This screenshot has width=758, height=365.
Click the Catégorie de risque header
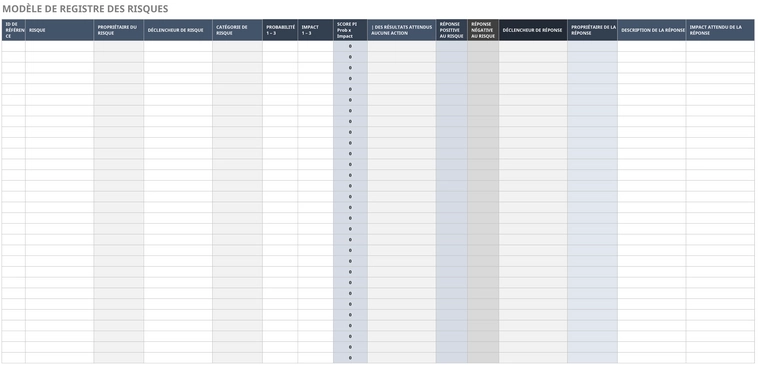(x=237, y=30)
